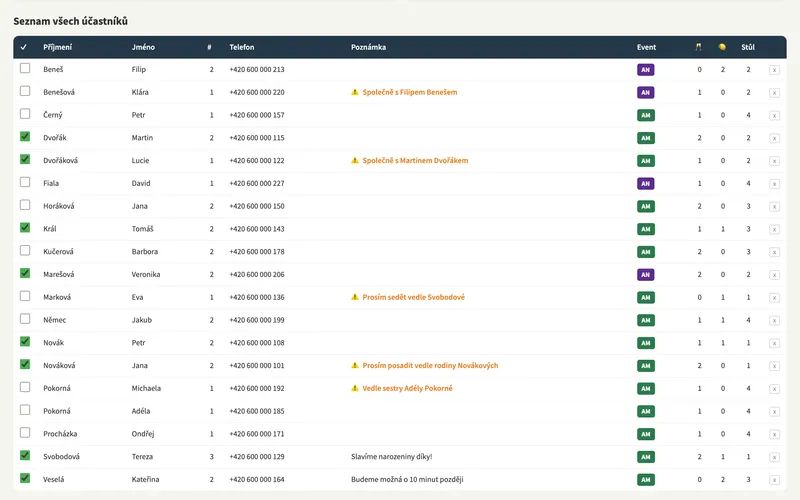The height and width of the screenshot is (500, 800).
Task: Click note 'Slavíme narozeniny díky!'
Action: coord(392,457)
